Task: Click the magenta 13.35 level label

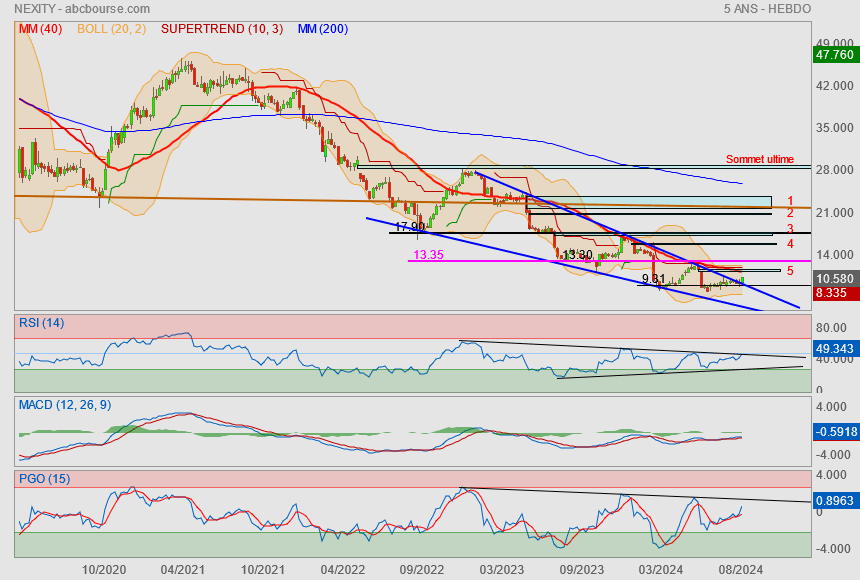Action: 428,255
